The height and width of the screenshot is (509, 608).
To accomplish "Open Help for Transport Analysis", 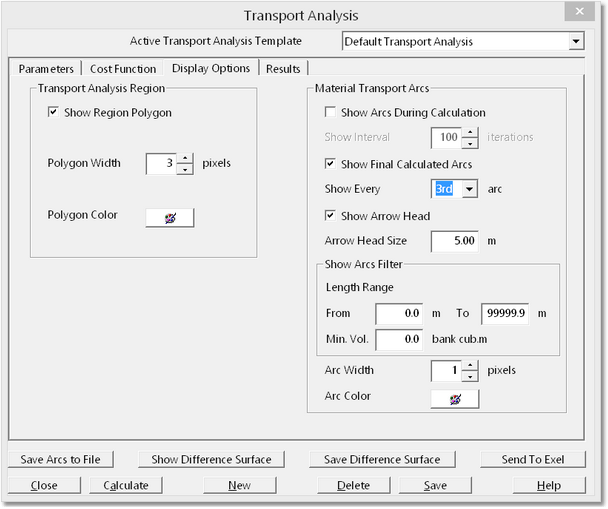I will [x=549, y=485].
